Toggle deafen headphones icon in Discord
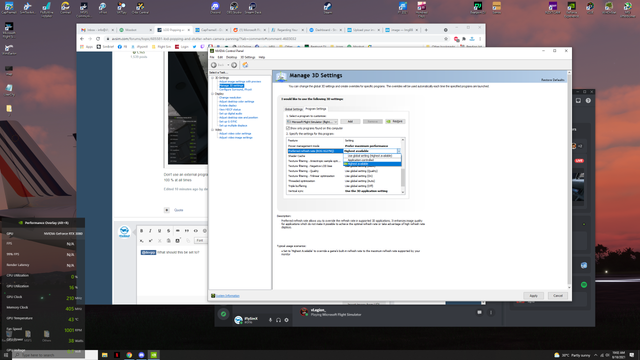 [x=278, y=320]
